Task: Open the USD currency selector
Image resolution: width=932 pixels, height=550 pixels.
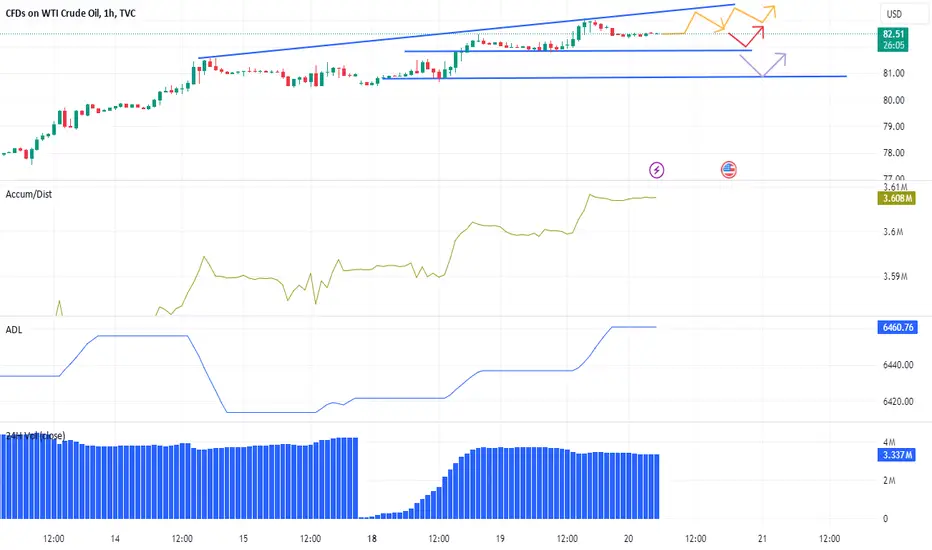Action: 894,14
